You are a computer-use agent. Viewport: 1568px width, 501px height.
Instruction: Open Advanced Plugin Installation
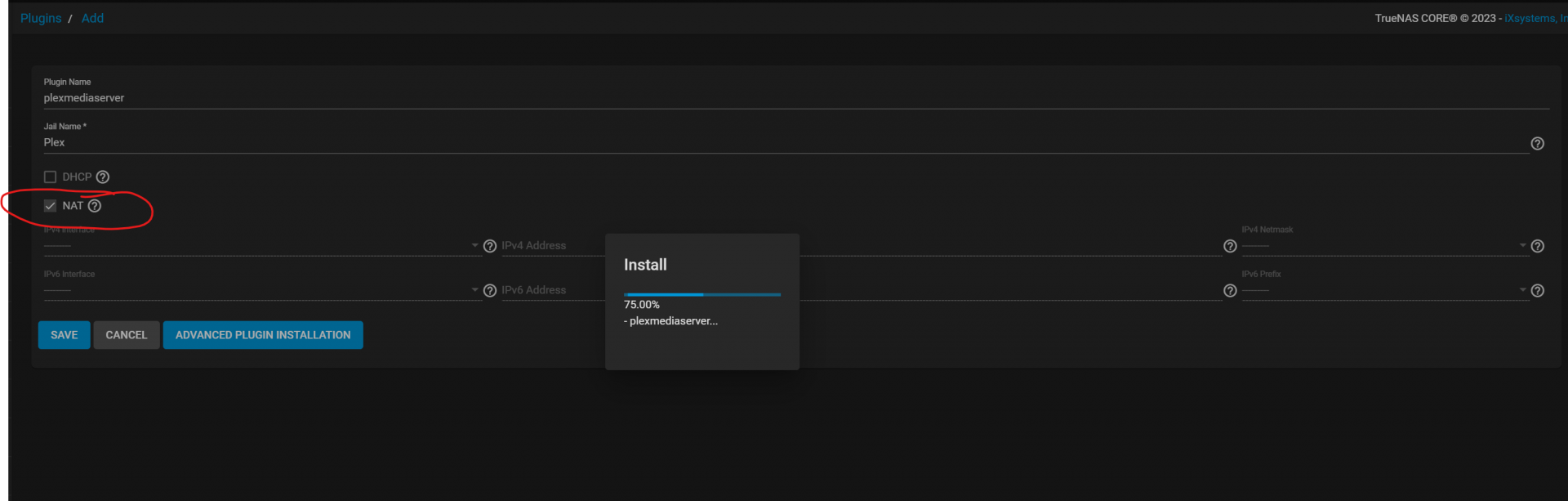pyautogui.click(x=263, y=335)
